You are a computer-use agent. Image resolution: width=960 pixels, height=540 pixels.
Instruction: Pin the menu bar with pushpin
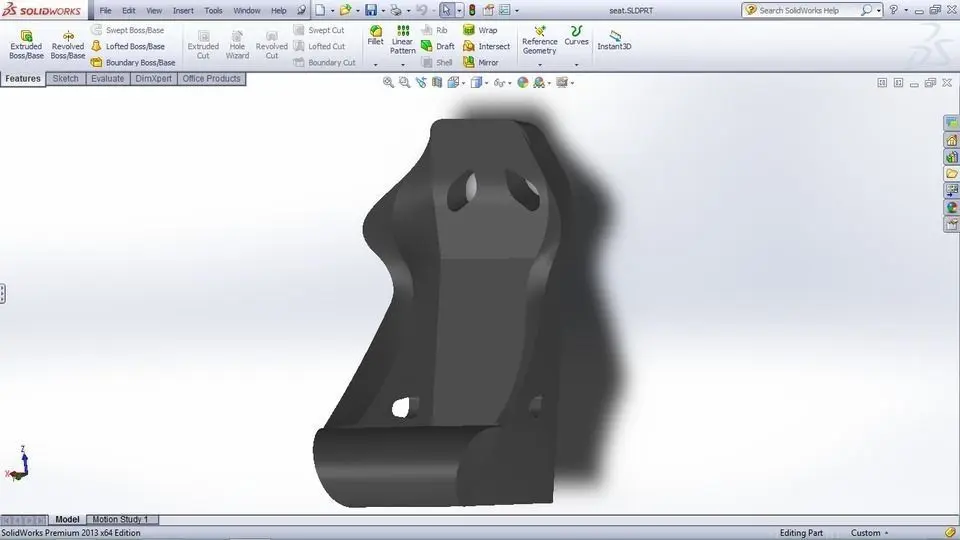click(301, 10)
